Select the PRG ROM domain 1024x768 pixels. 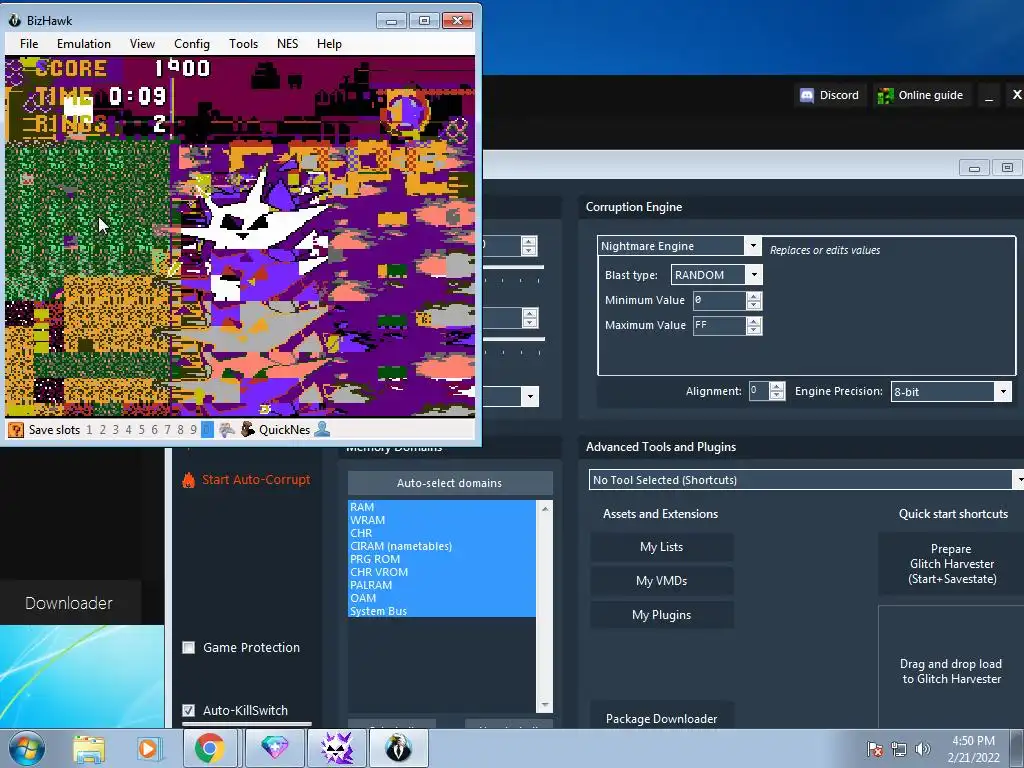(441, 560)
